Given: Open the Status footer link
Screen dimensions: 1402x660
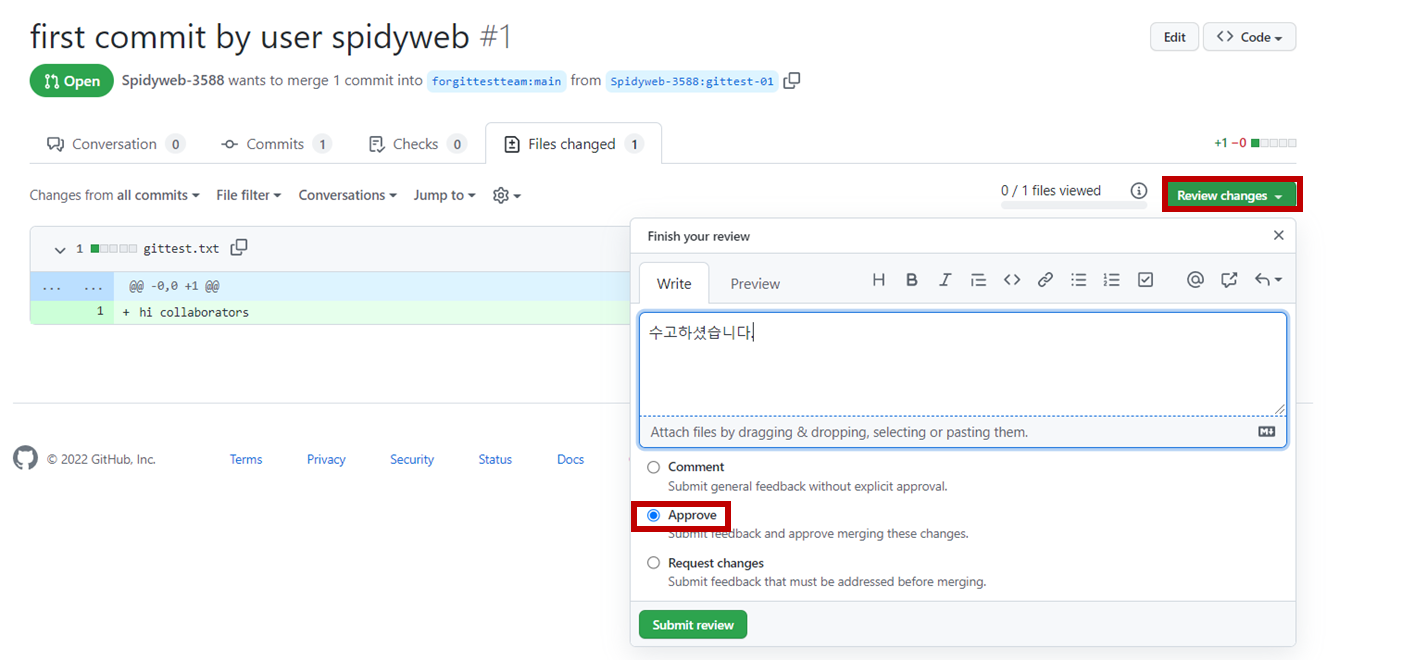Looking at the screenshot, I should (x=495, y=459).
